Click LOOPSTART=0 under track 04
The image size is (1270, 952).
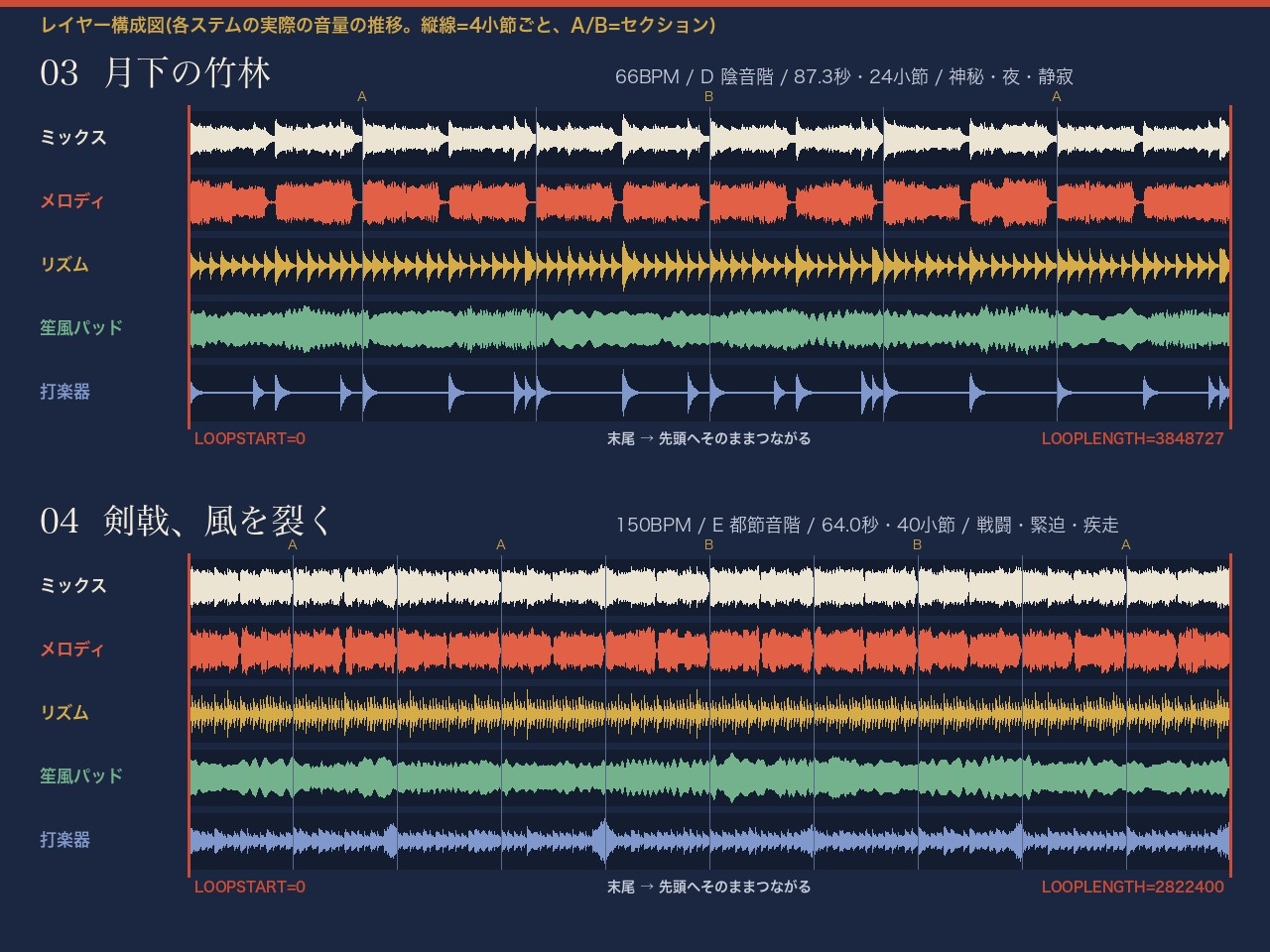click(250, 887)
